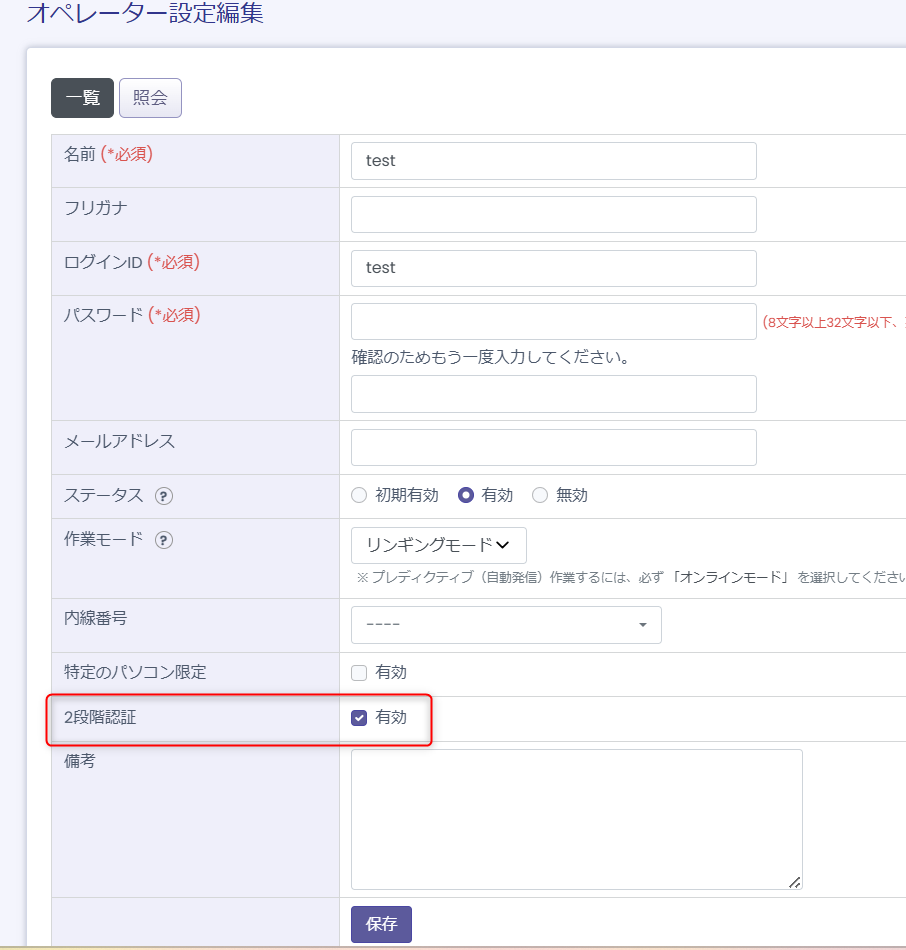
Task: Switch to the 照会 tab
Action: [150, 98]
